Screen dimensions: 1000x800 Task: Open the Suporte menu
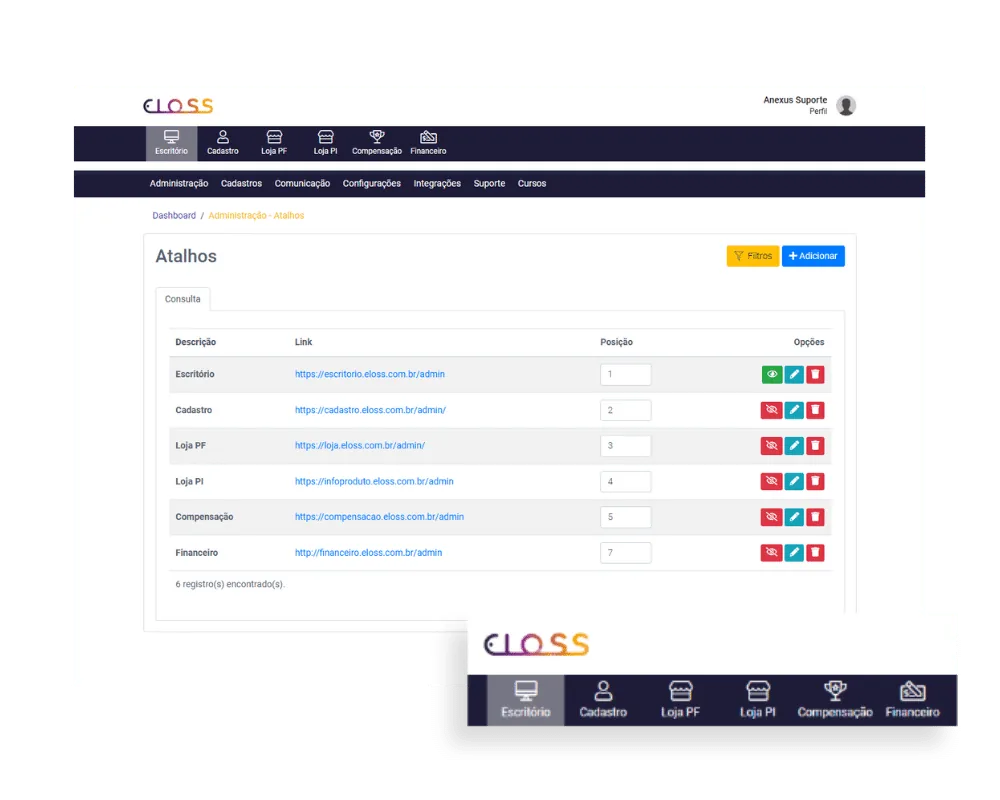pos(489,184)
